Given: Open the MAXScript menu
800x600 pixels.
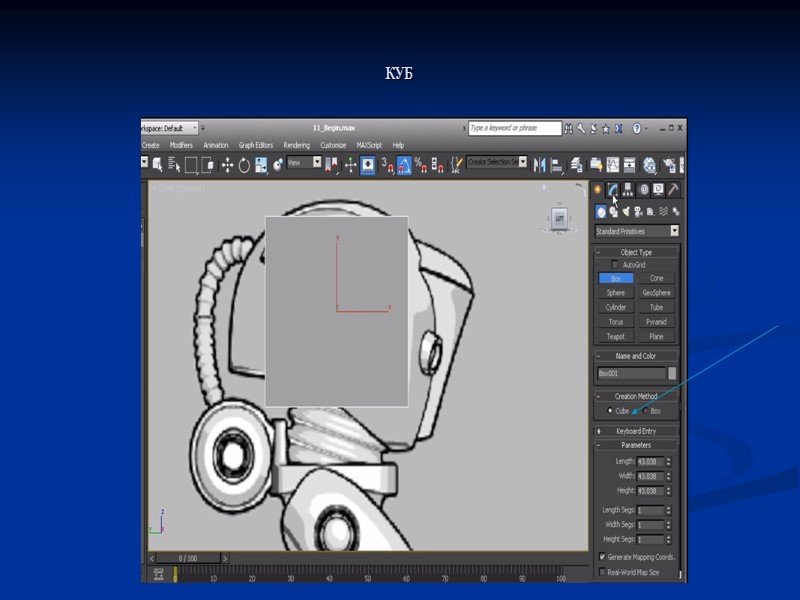Looking at the screenshot, I should 369,145.
